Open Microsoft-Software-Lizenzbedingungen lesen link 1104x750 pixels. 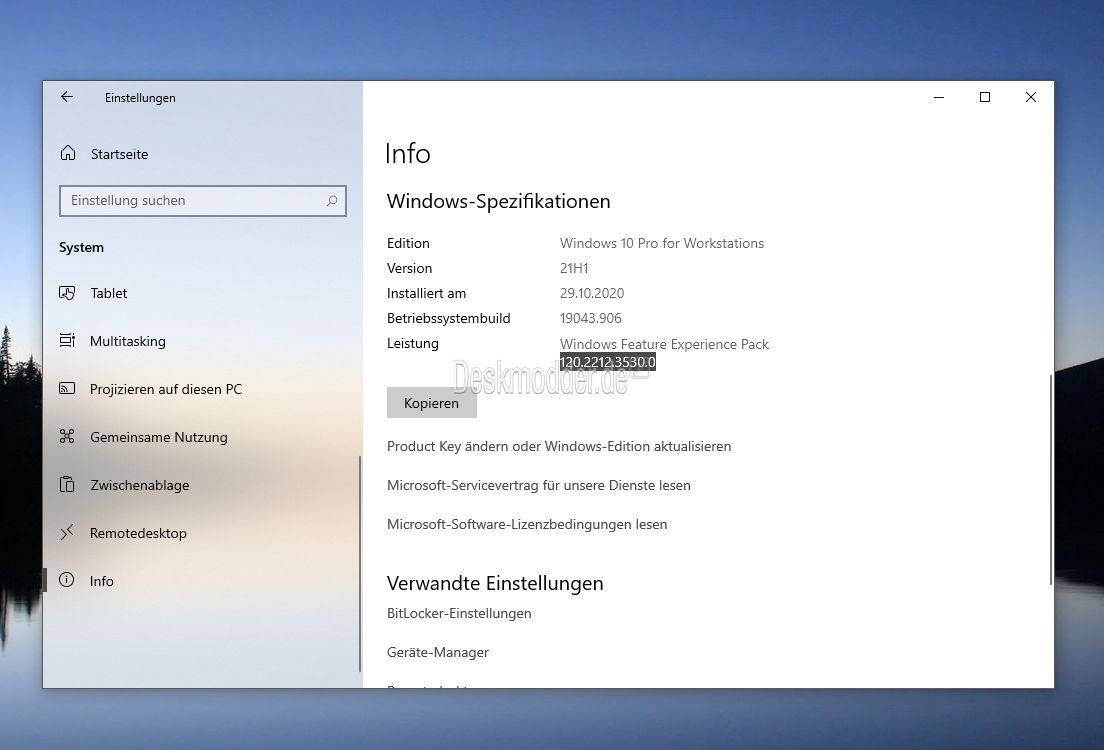tap(527, 525)
